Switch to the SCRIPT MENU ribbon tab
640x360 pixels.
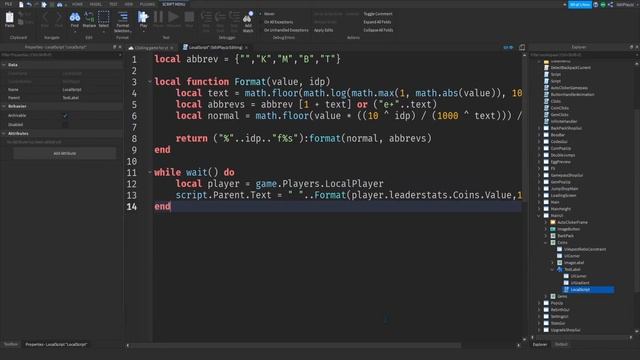pos(173,4)
